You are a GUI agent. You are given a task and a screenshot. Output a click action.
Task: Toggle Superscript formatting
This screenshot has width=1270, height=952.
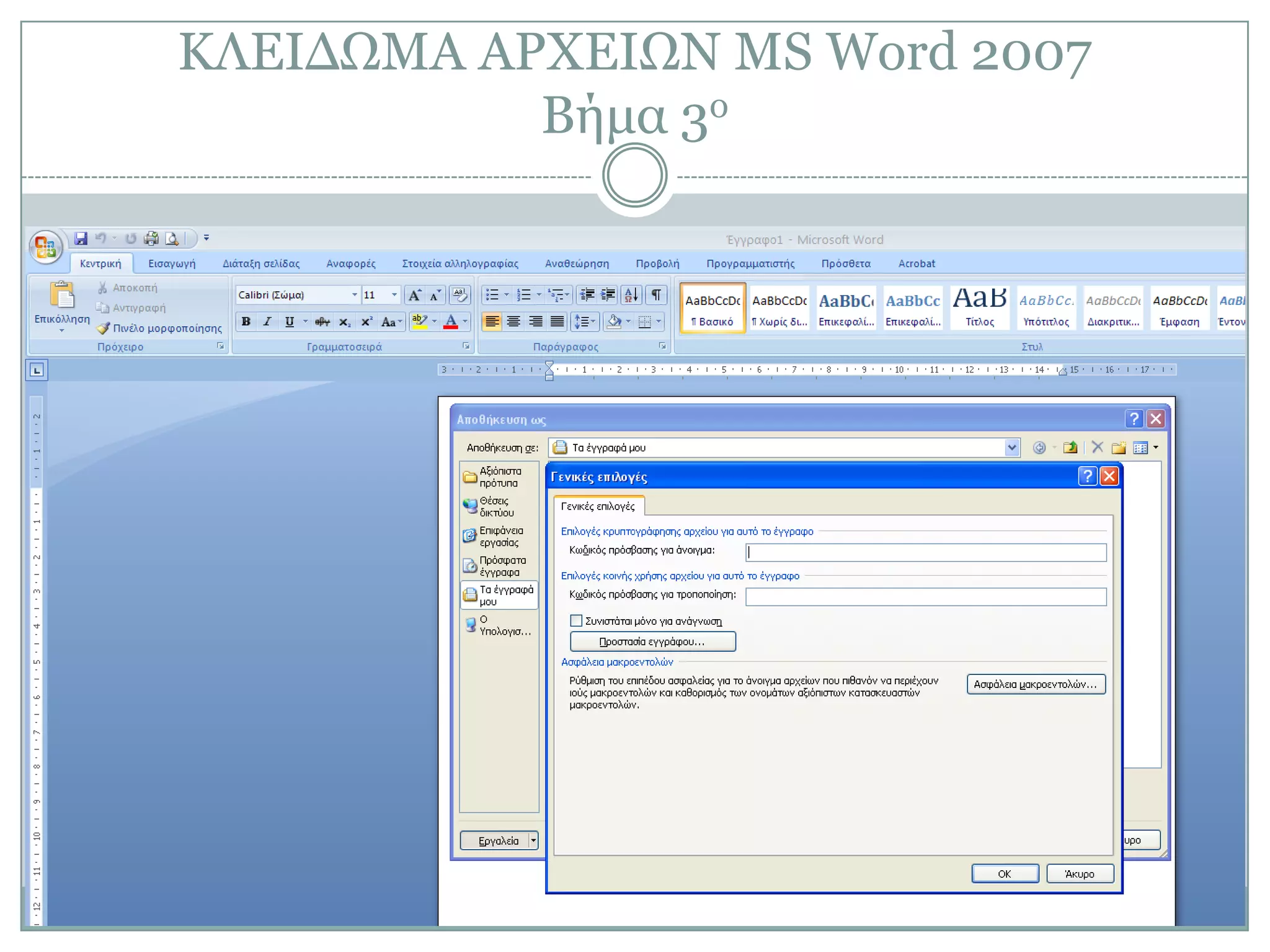[x=366, y=322]
